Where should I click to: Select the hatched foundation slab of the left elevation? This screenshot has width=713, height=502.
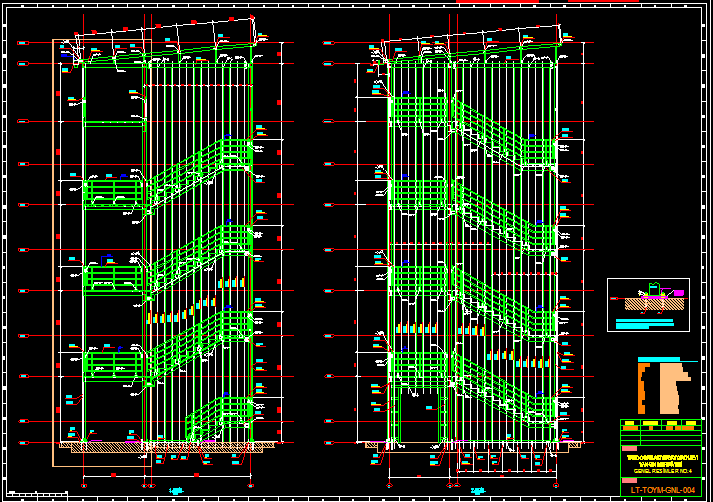click(x=168, y=447)
